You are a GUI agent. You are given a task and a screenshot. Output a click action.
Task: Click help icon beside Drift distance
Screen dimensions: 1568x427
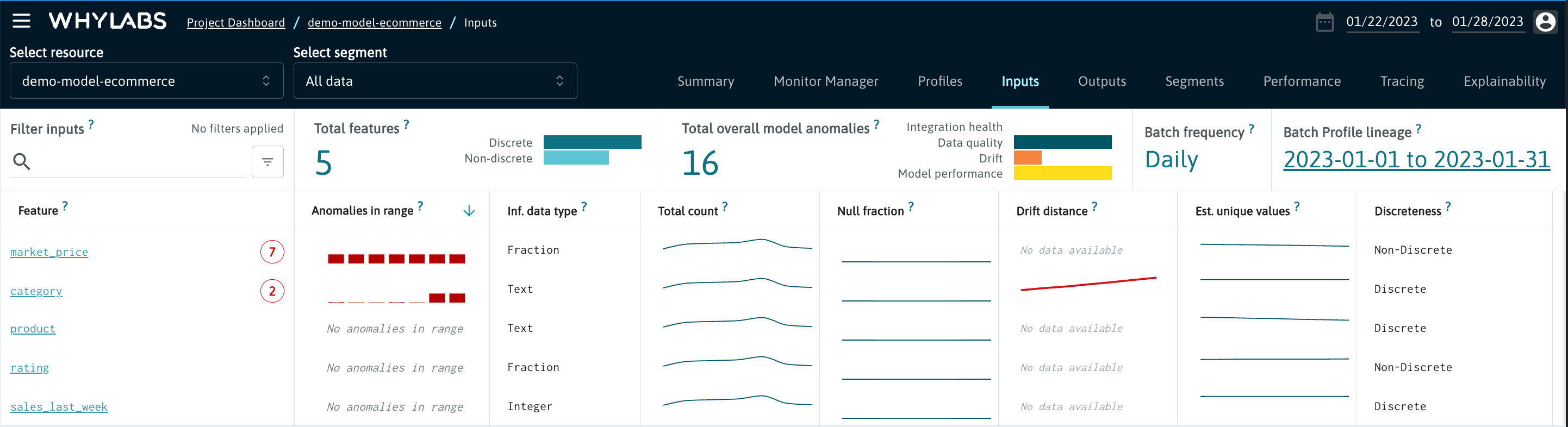tap(1094, 207)
